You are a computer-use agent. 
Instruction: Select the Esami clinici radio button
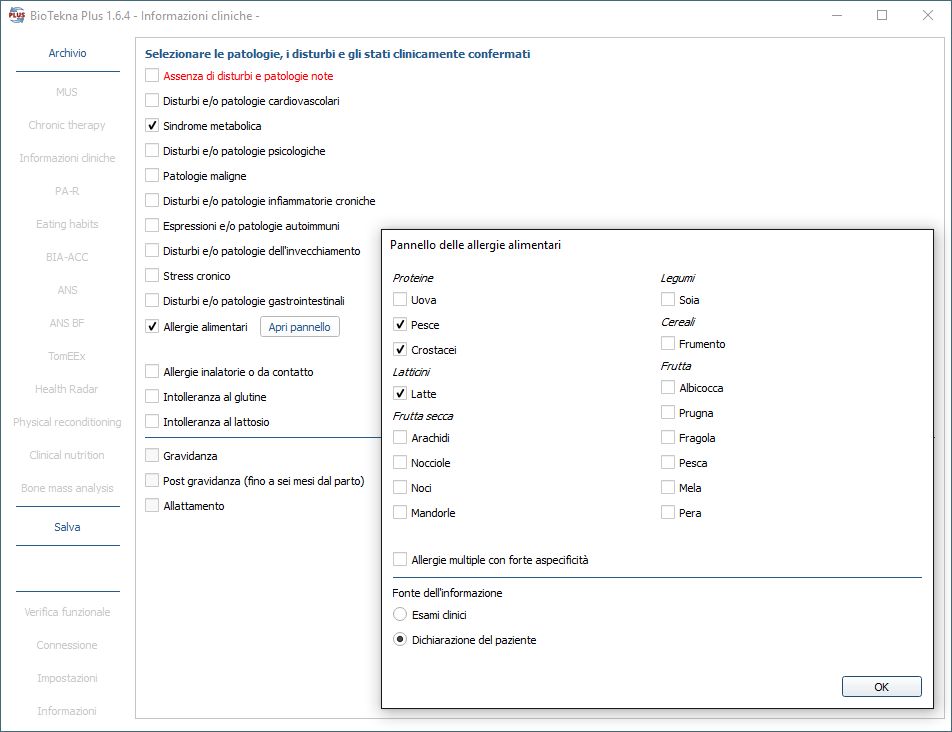(401, 615)
